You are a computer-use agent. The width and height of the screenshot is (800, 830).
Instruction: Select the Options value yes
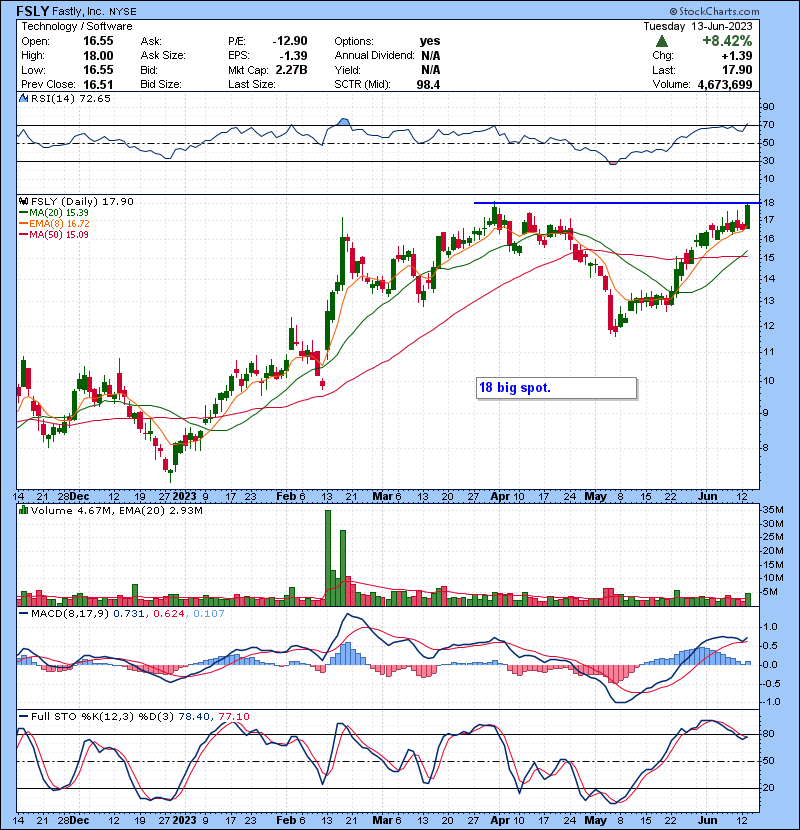(429, 41)
